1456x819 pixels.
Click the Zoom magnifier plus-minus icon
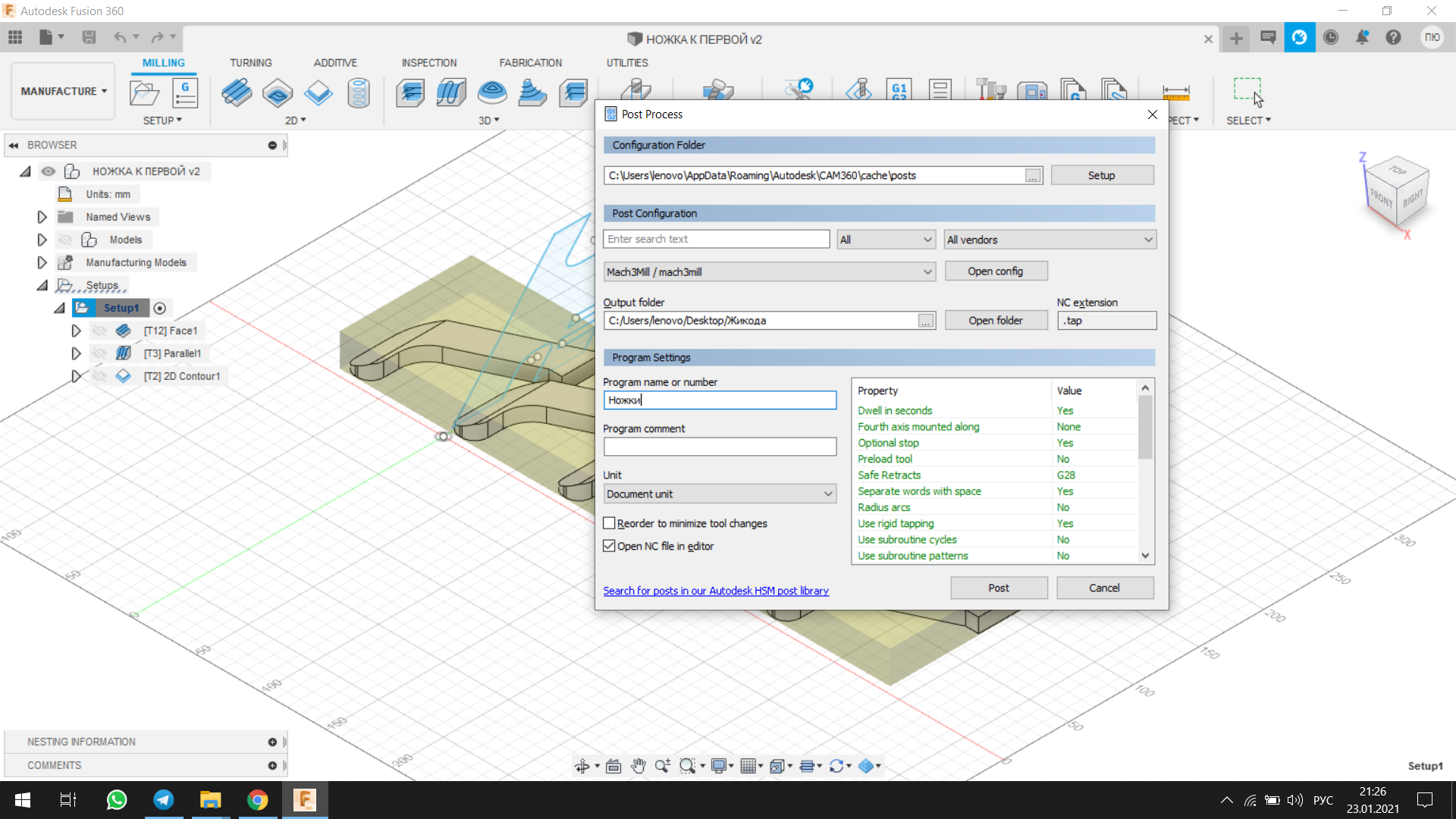[663, 766]
